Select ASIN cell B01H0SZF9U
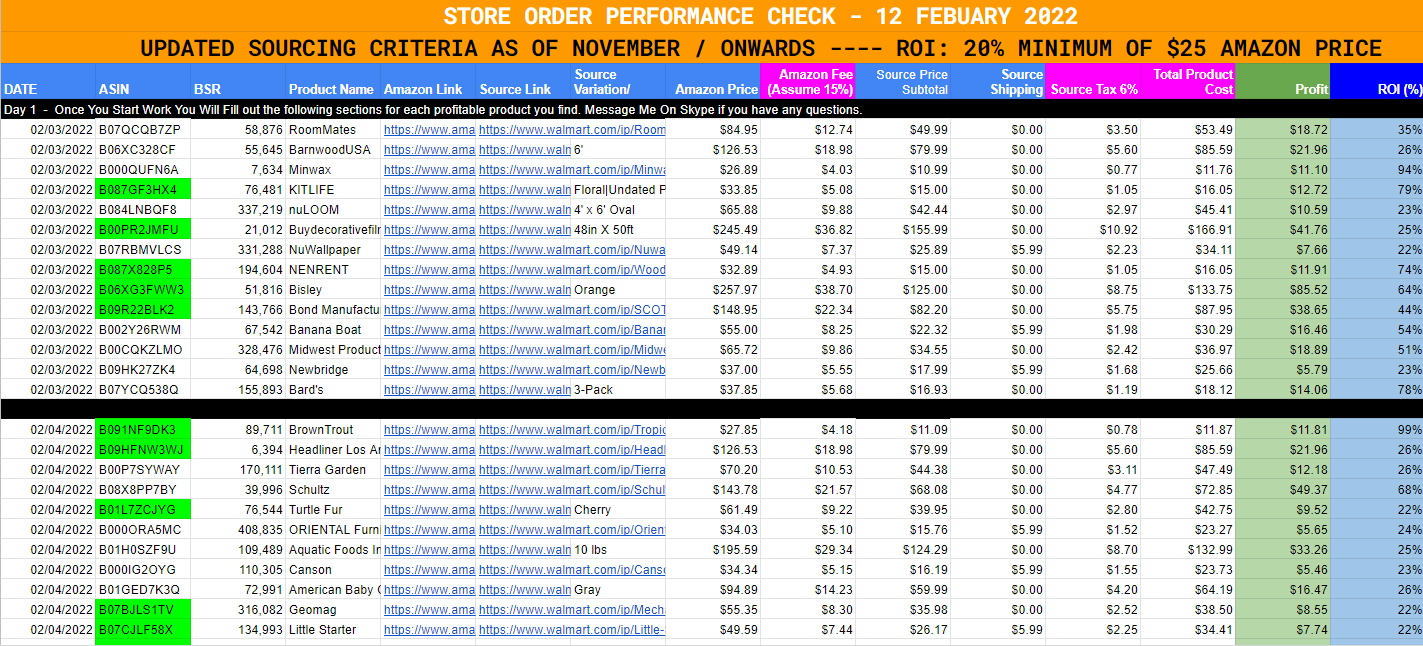This screenshot has height=646, width=1423. 143,549
